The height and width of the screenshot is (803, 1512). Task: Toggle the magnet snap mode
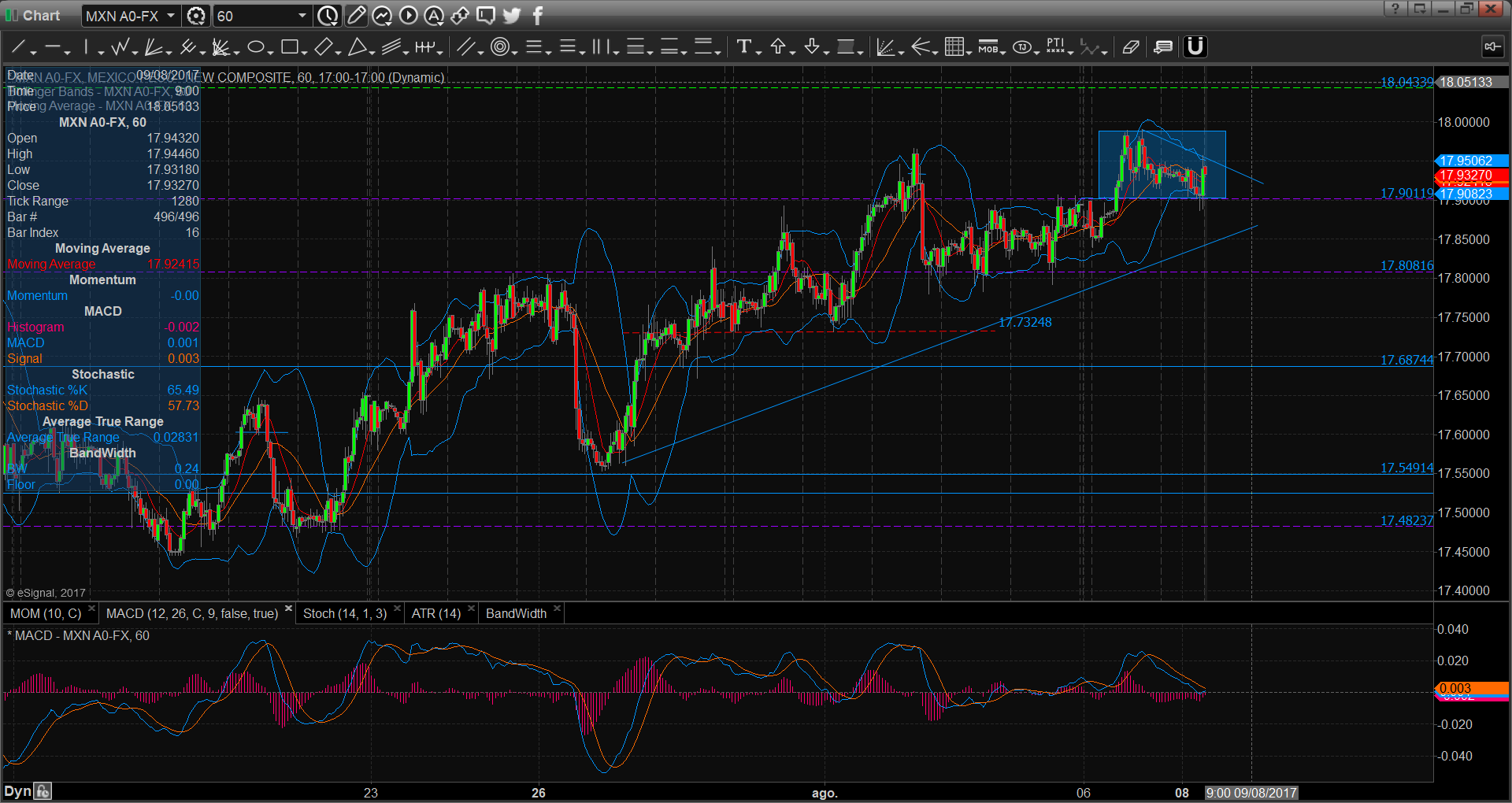point(1195,47)
